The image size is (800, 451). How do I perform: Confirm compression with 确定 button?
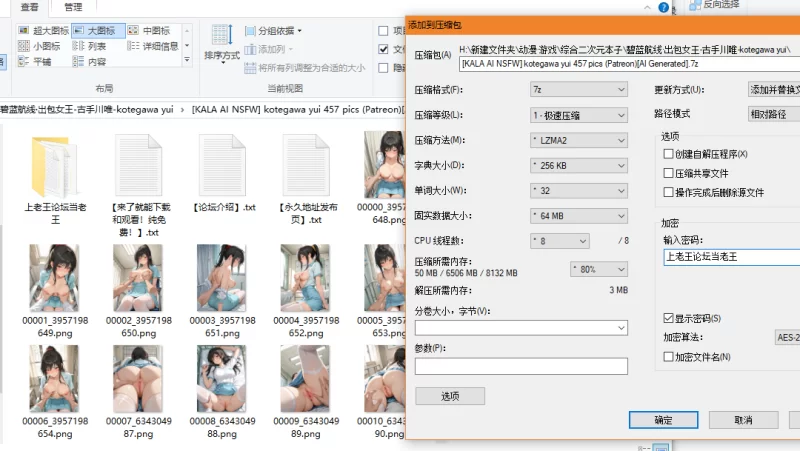tap(663, 420)
